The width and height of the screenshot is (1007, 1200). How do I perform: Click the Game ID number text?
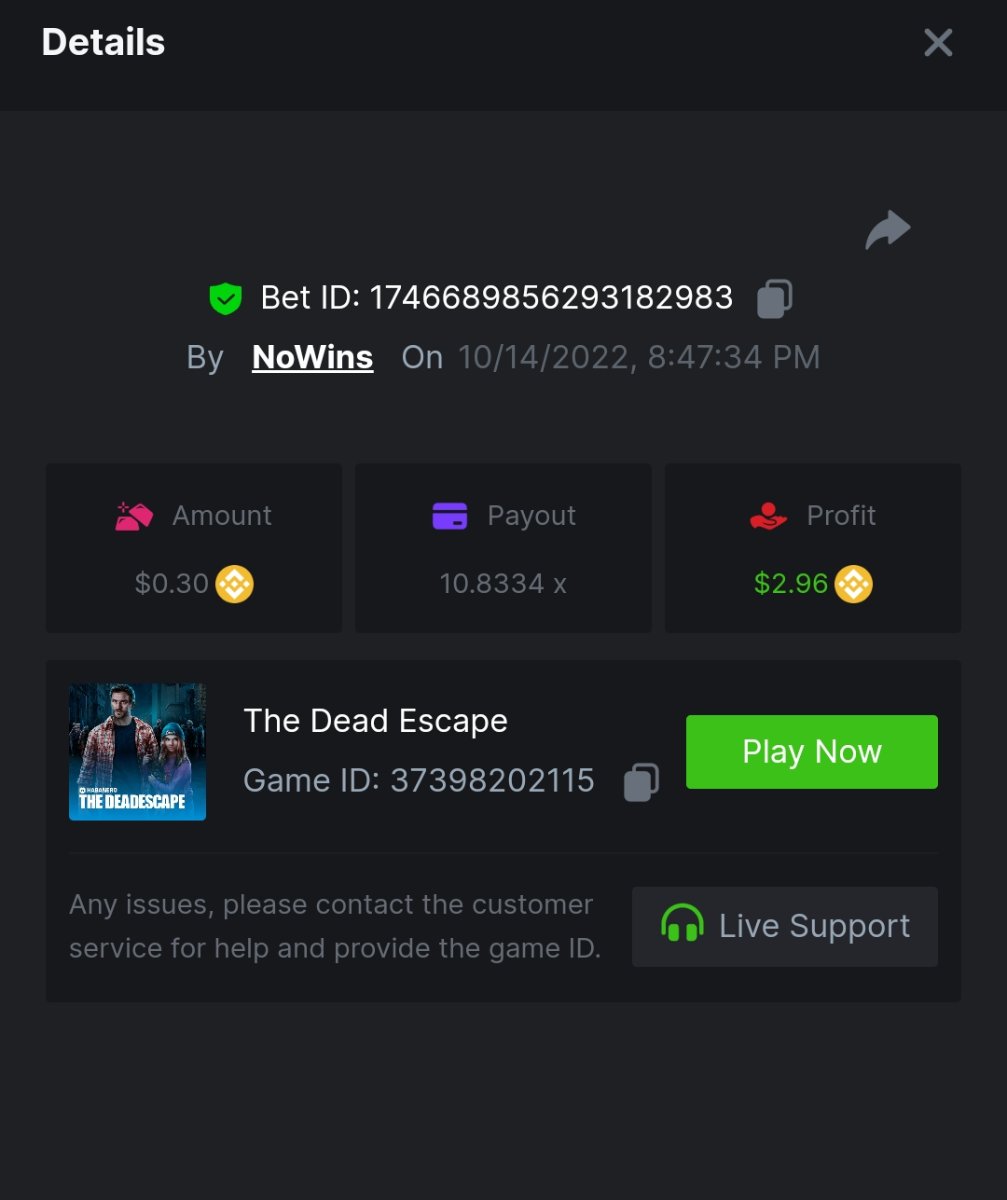[x=492, y=780]
